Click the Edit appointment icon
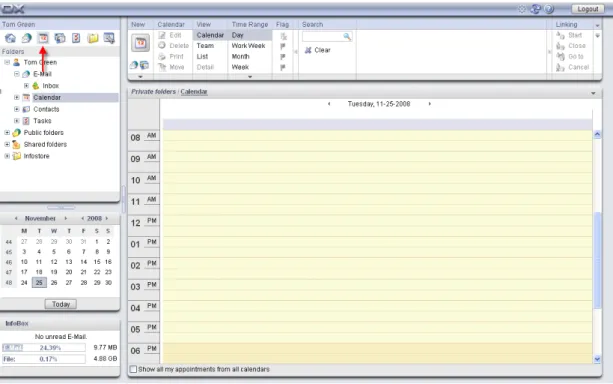The width and height of the screenshot is (613, 384). (162, 35)
